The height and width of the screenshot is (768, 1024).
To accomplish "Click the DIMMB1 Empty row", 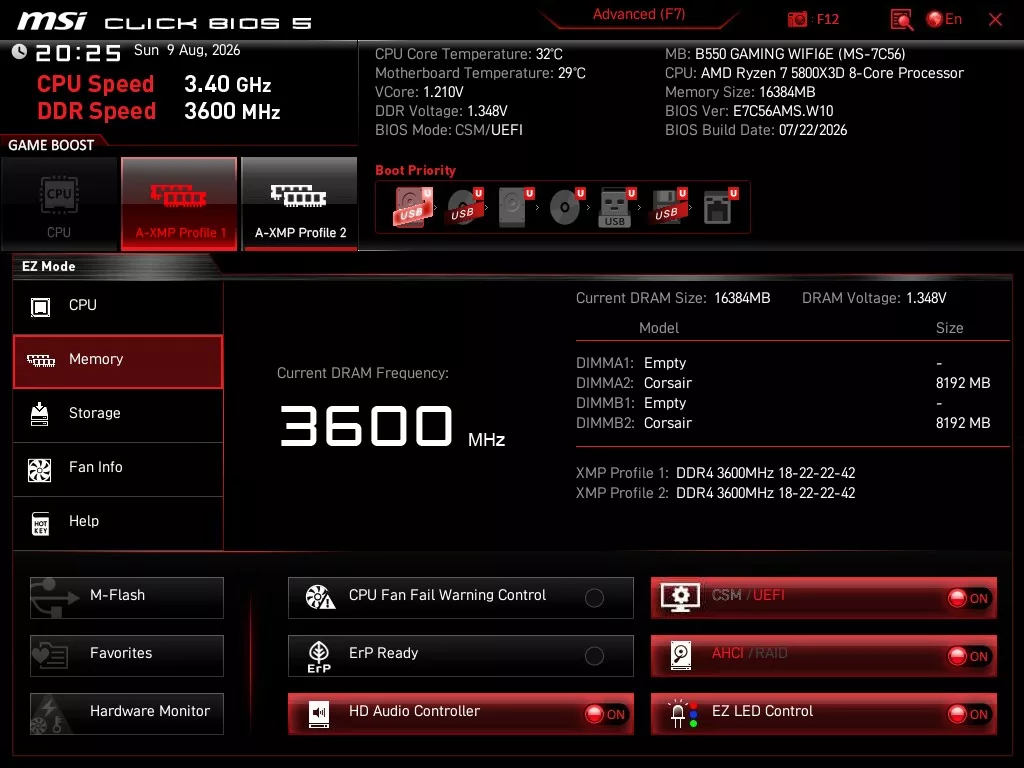I will tap(783, 403).
